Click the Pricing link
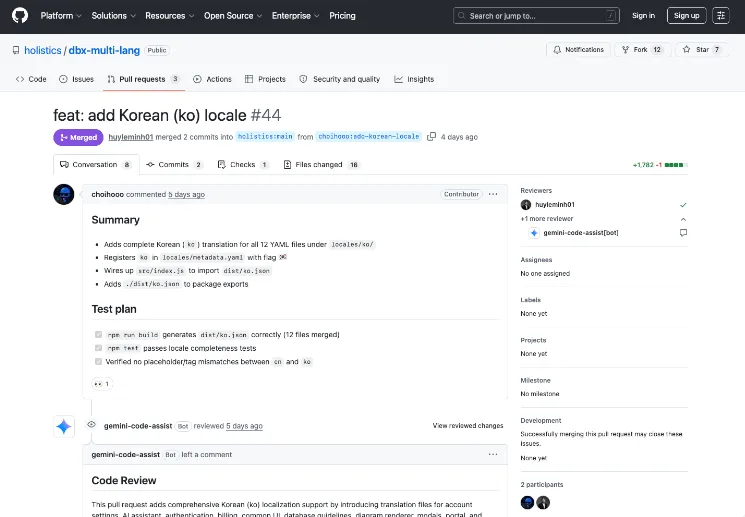Viewport: 745px width, 517px height. pyautogui.click(x=342, y=16)
